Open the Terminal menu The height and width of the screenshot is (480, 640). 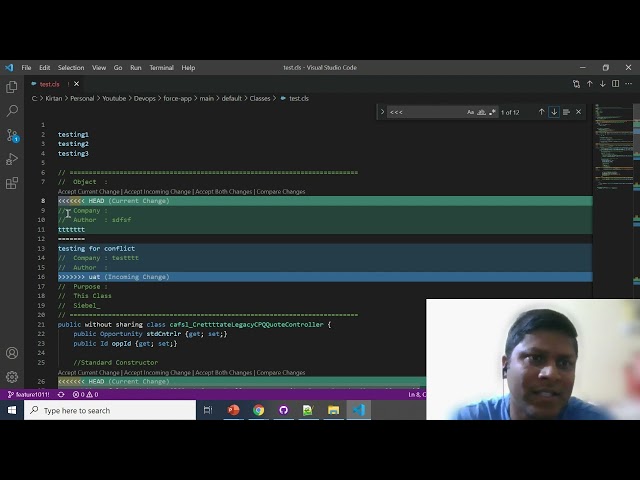click(161, 68)
